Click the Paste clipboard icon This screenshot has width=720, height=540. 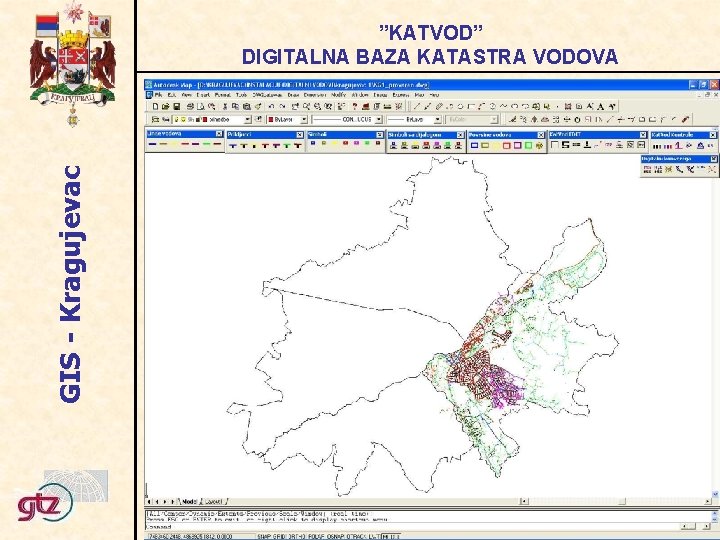(247, 107)
